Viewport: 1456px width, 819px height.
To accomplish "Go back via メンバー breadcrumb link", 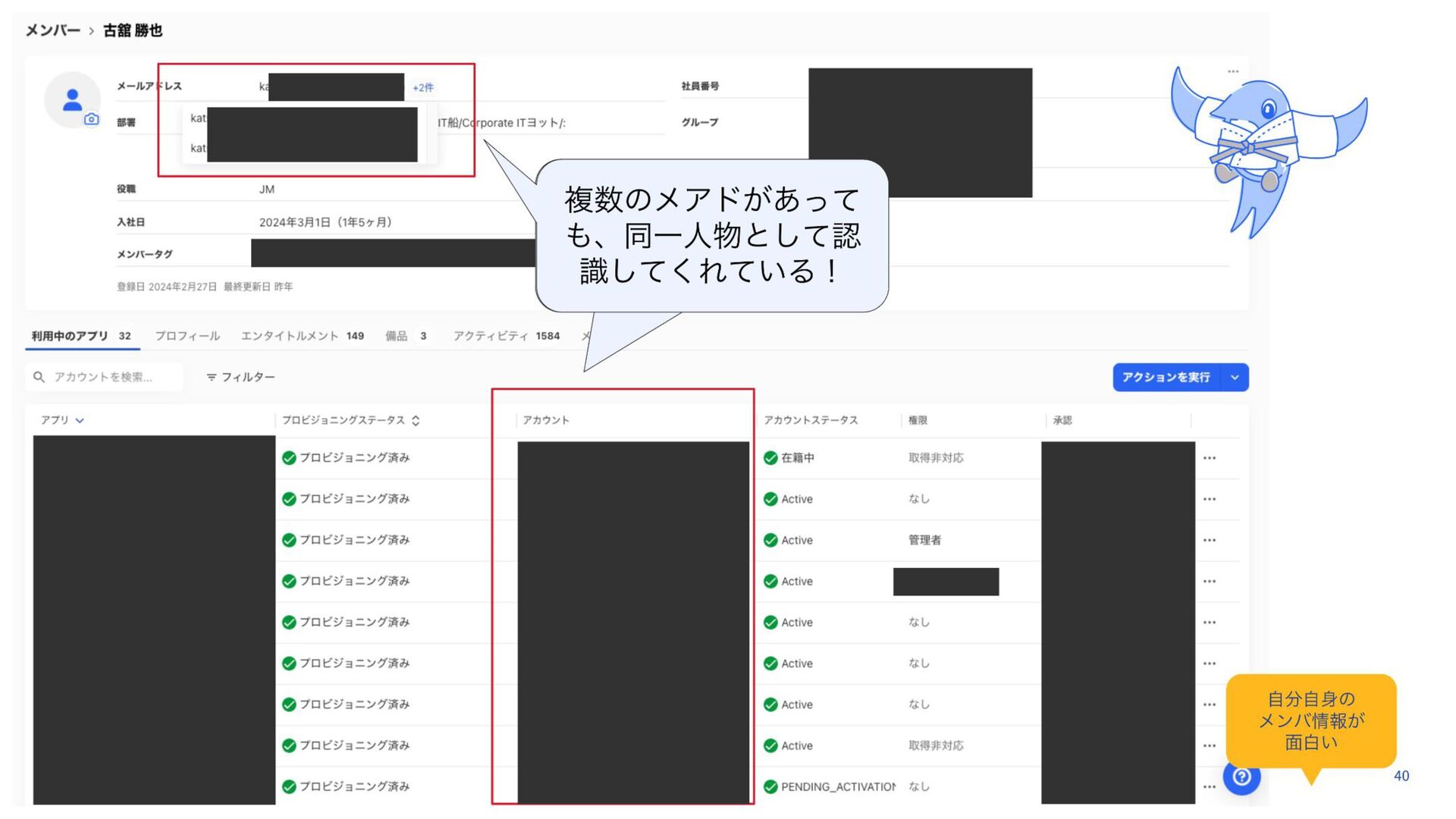I will 52,30.
